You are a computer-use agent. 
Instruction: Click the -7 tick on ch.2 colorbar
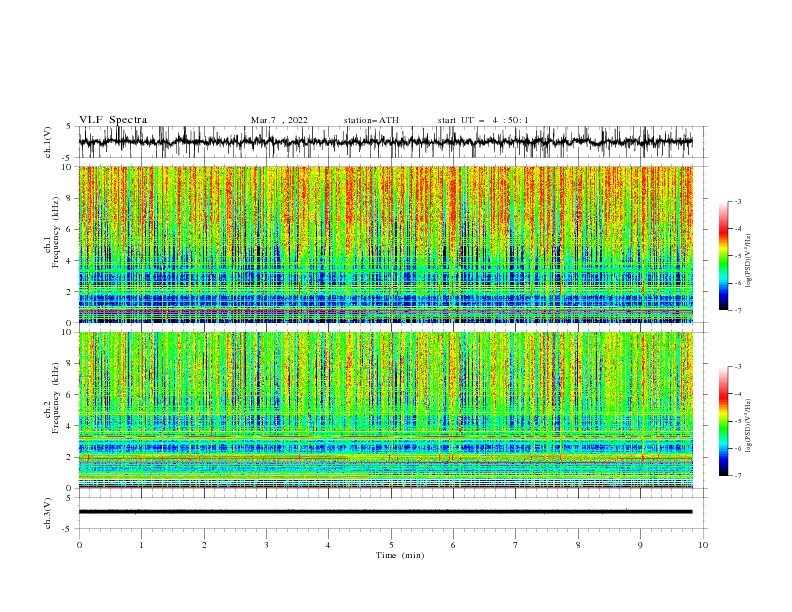(737, 476)
